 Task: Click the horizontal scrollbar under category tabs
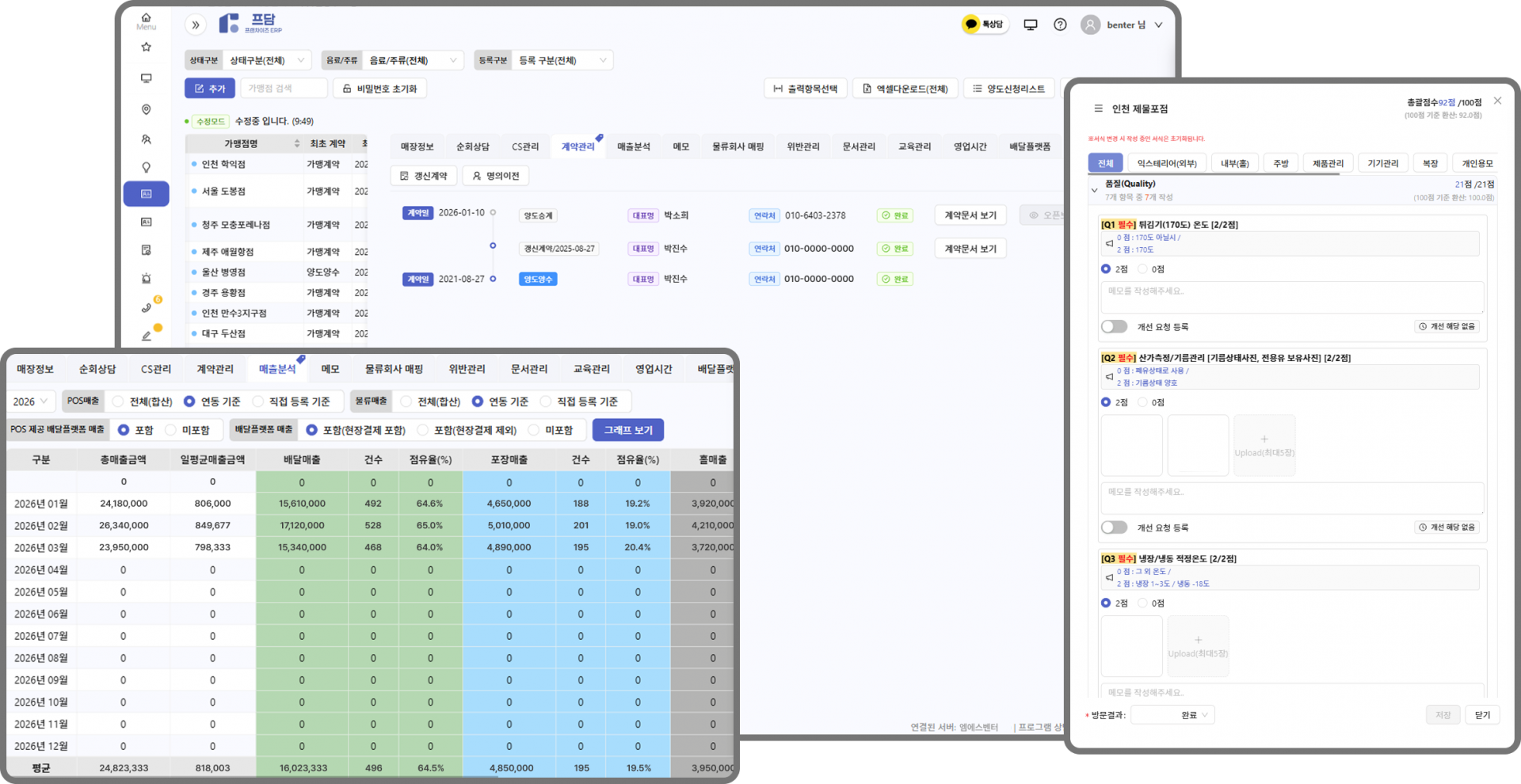tap(1214, 175)
